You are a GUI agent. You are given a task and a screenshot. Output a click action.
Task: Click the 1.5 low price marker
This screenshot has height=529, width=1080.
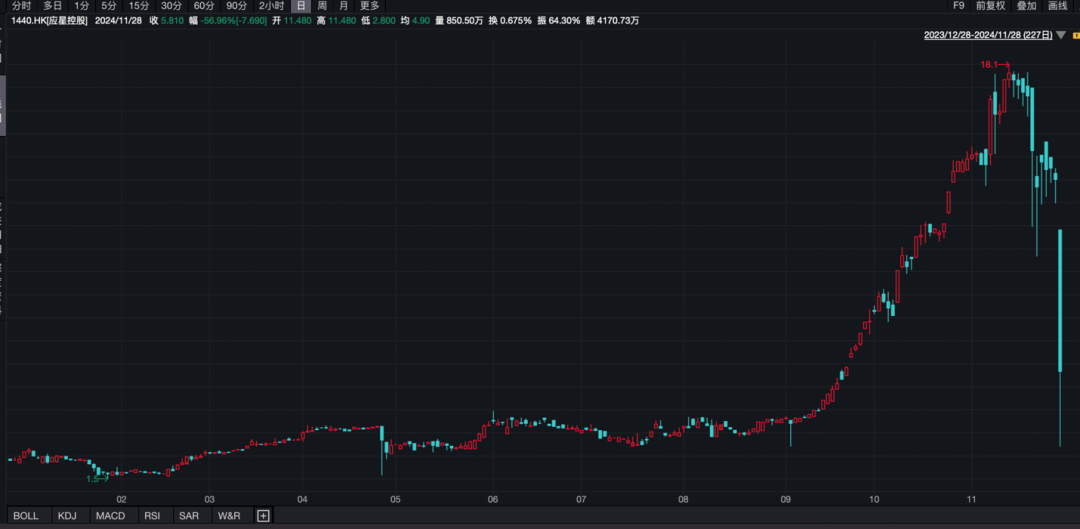click(95, 479)
